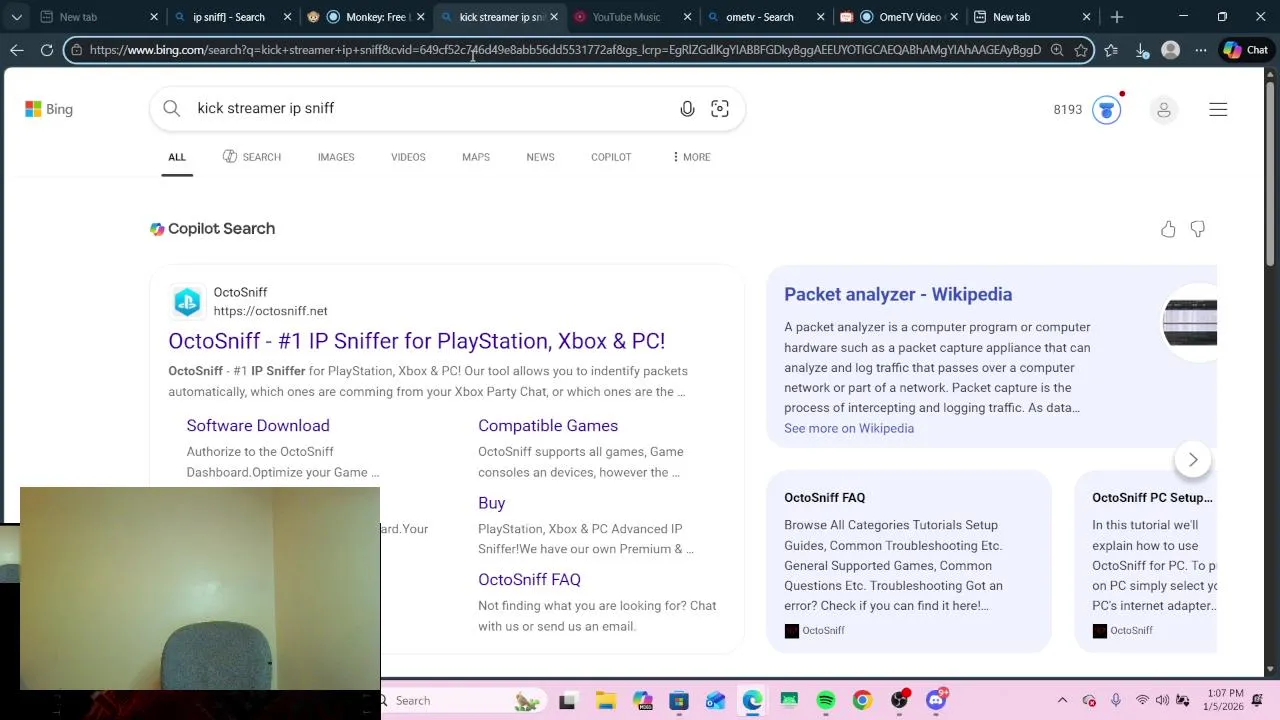Open the Copilot Chat button in Edge
Image resolution: width=1280 pixels, height=720 pixels.
coord(1246,50)
